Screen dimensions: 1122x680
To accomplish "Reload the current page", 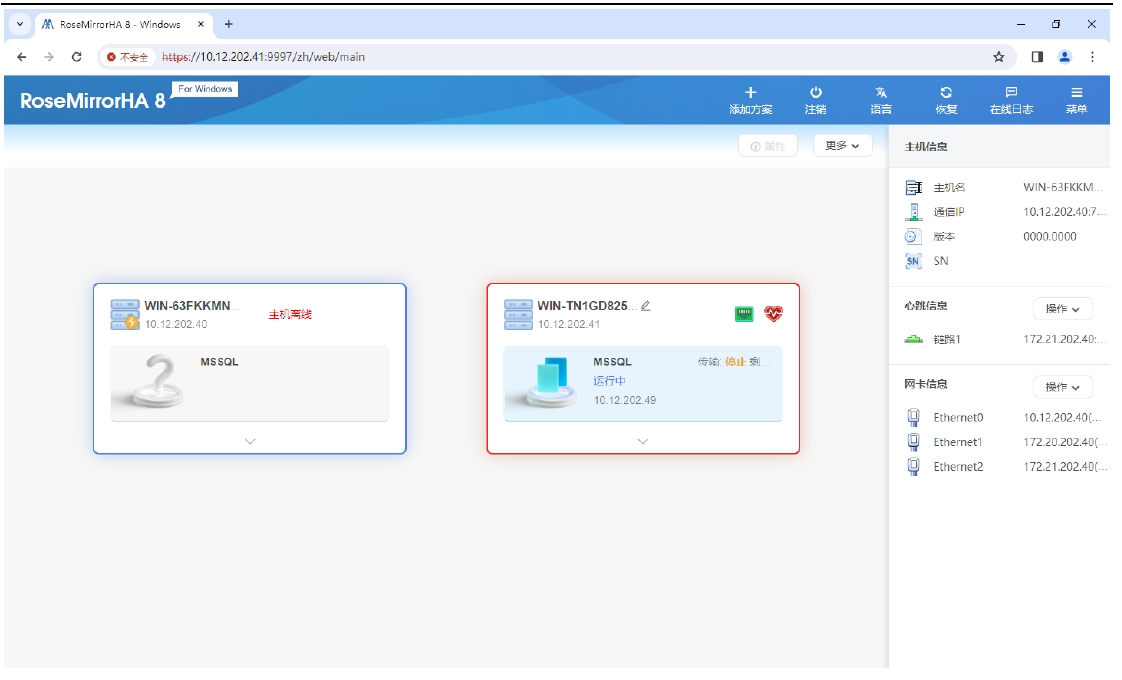I will tap(77, 57).
